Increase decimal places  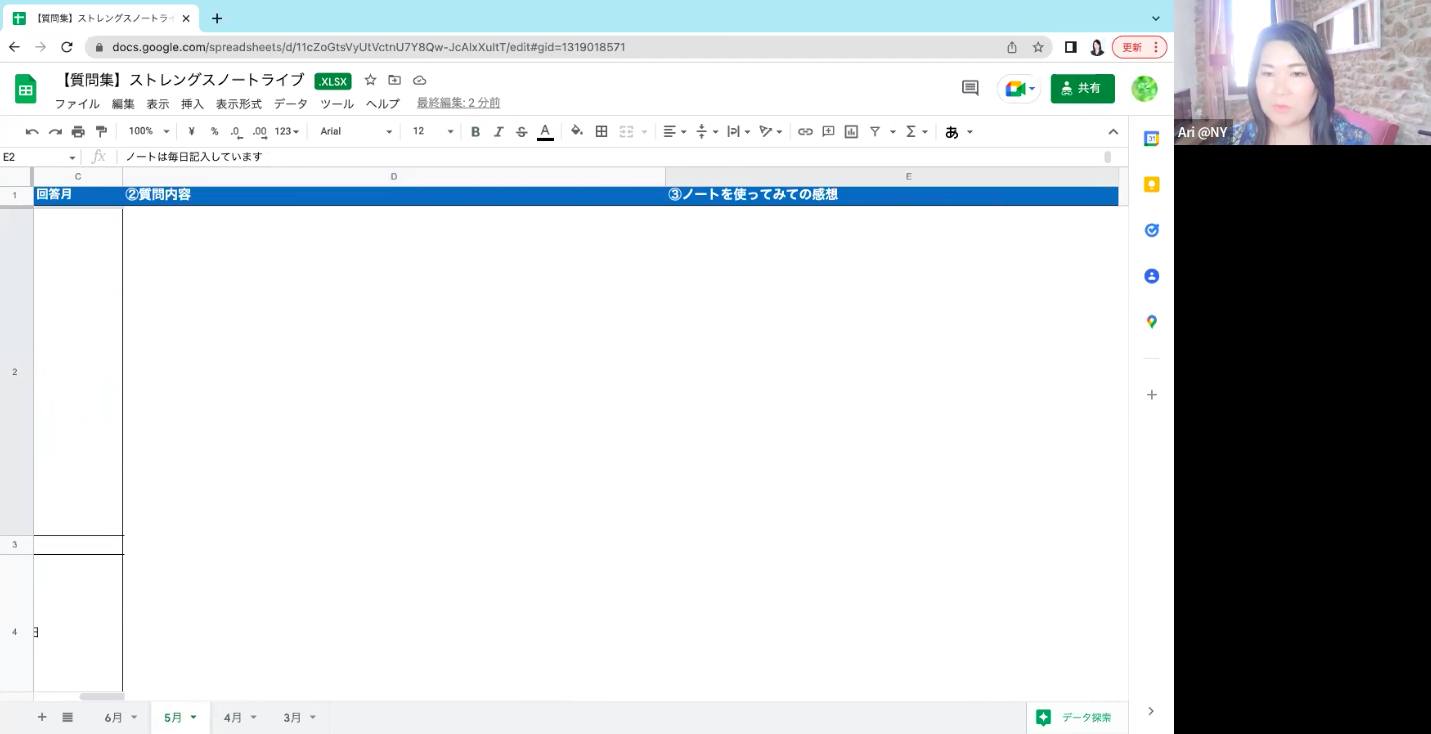coord(260,131)
